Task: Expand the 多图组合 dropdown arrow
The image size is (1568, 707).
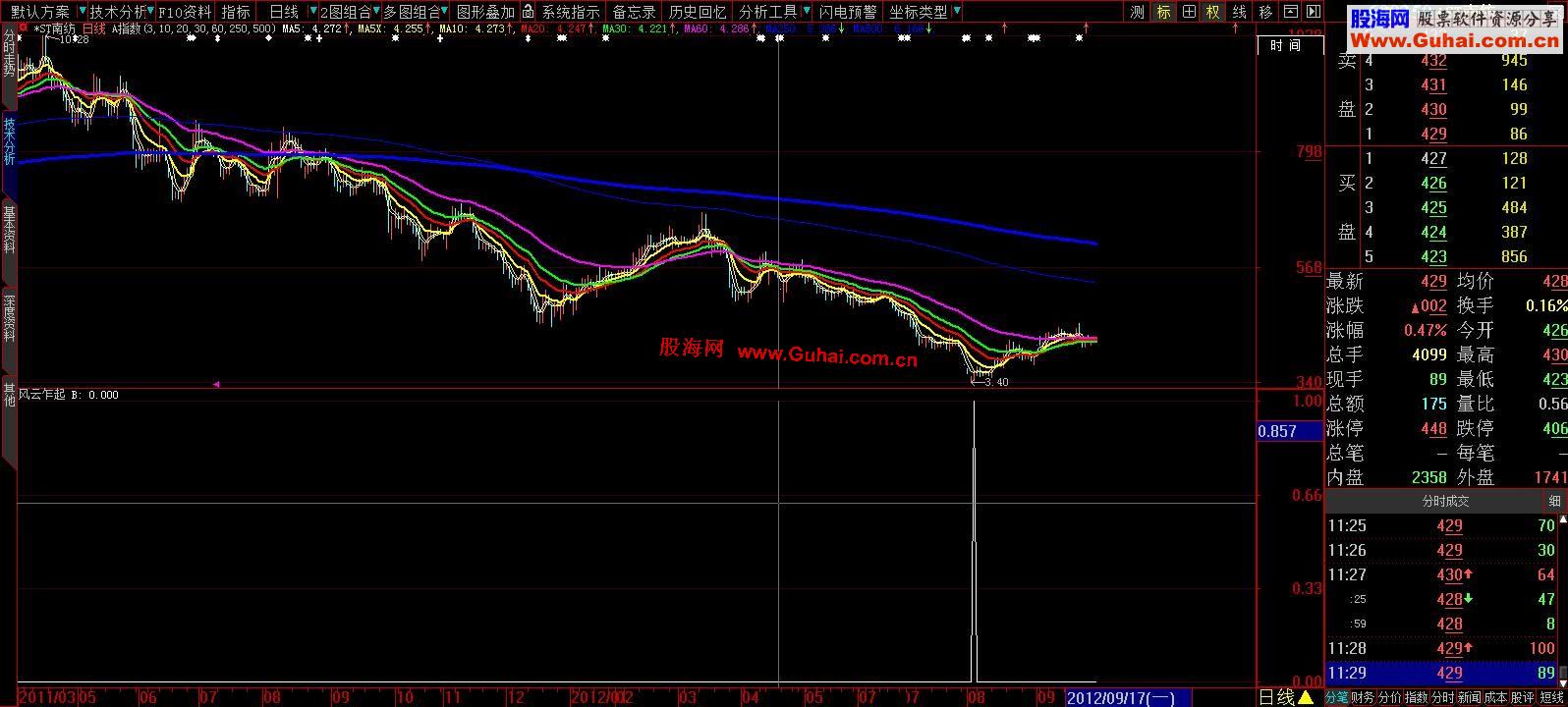Action: 445,12
